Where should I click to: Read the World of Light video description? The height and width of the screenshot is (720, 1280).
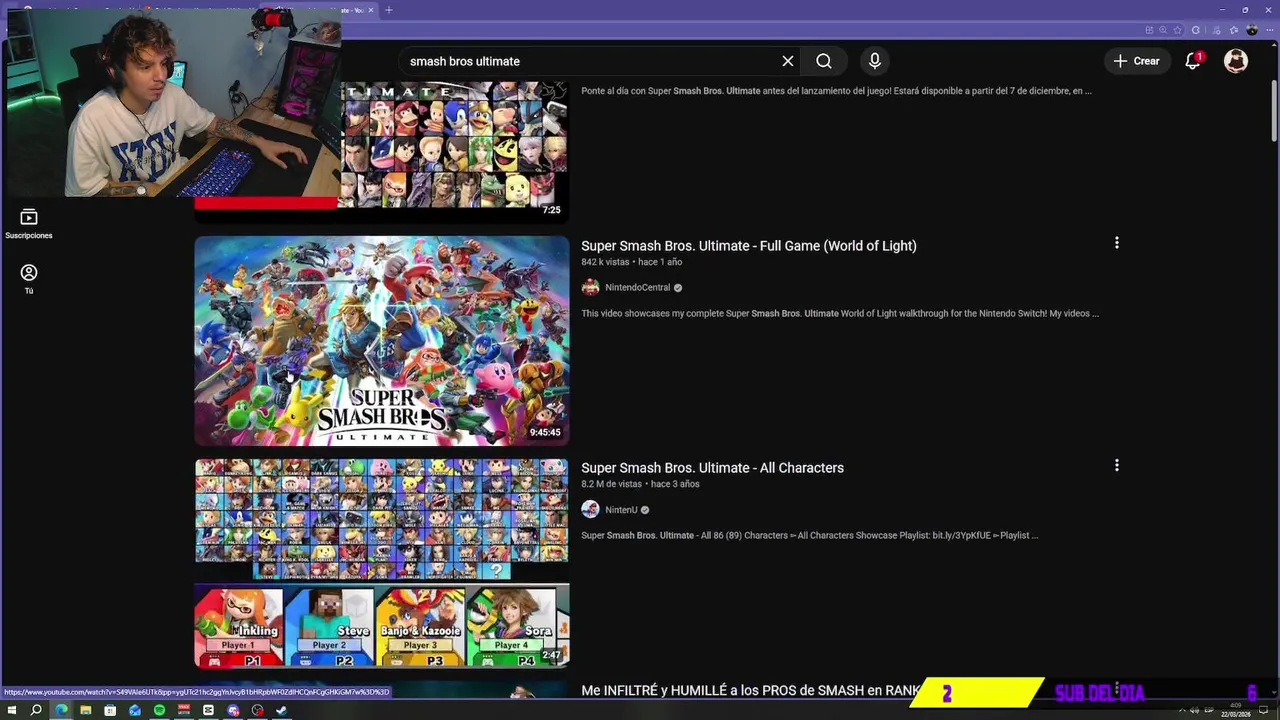pyautogui.click(x=840, y=314)
